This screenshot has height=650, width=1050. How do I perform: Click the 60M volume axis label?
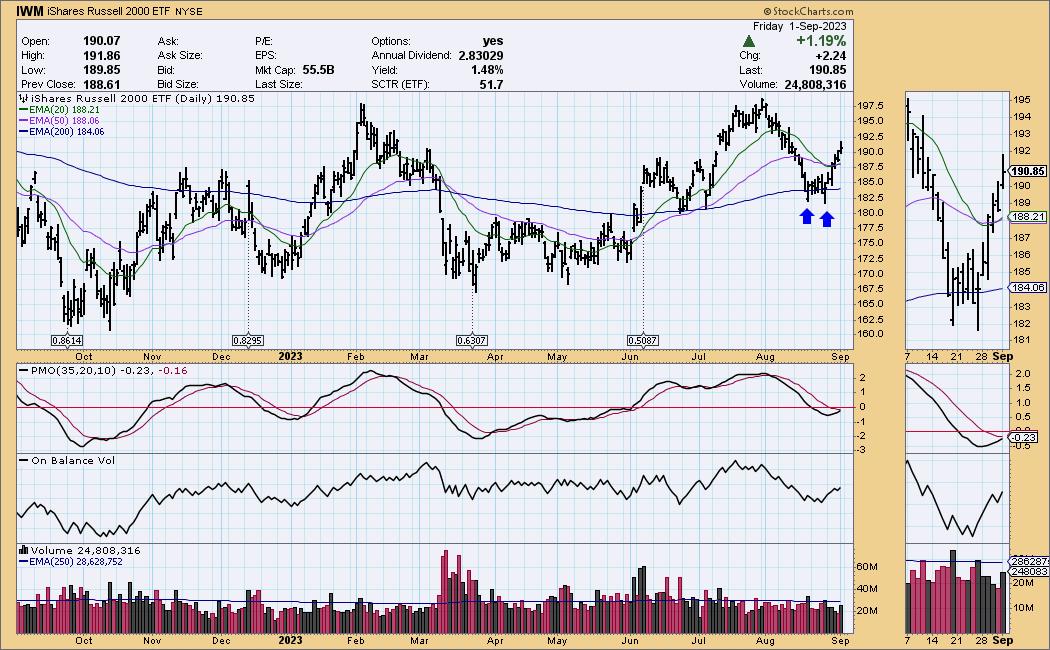867,567
